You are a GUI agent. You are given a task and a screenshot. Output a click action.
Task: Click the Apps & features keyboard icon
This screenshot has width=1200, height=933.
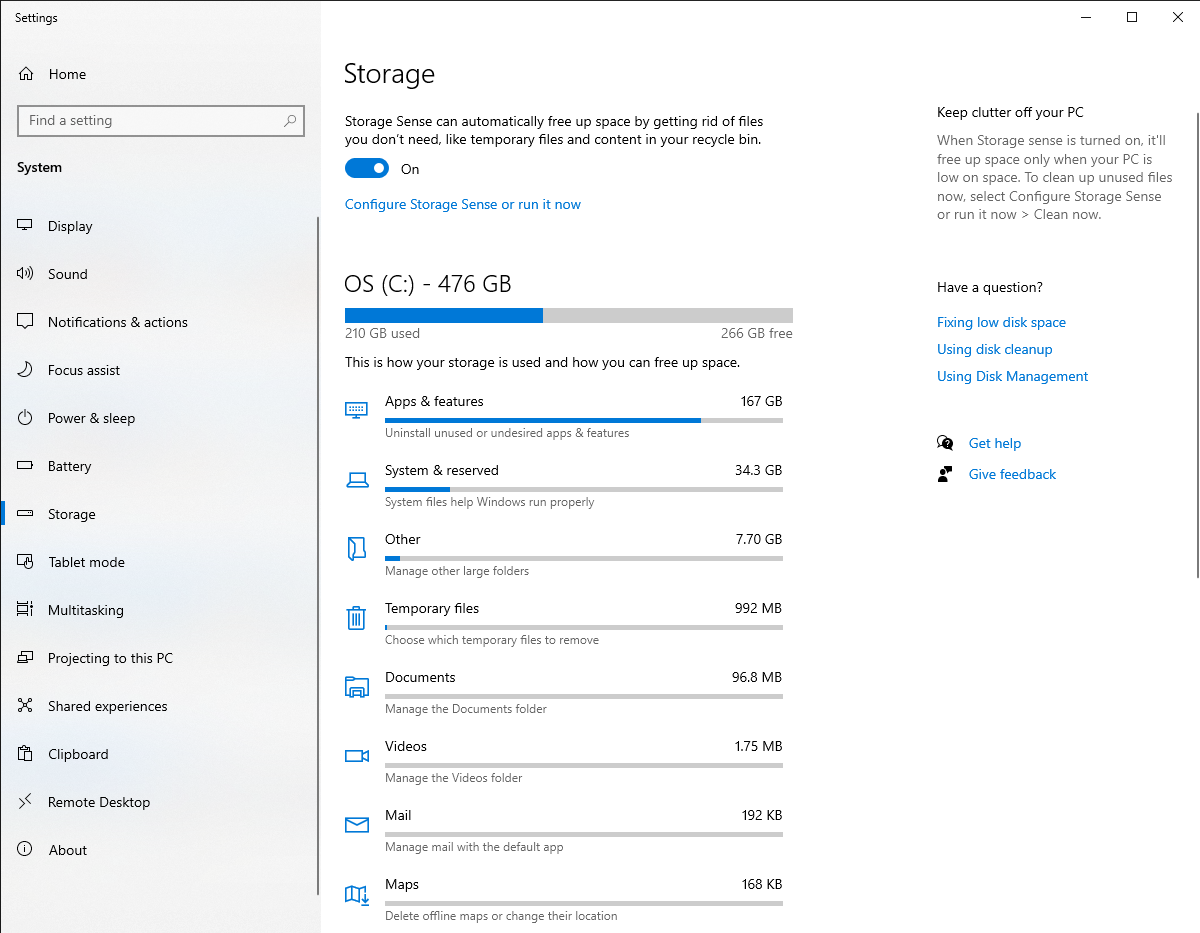tap(357, 410)
